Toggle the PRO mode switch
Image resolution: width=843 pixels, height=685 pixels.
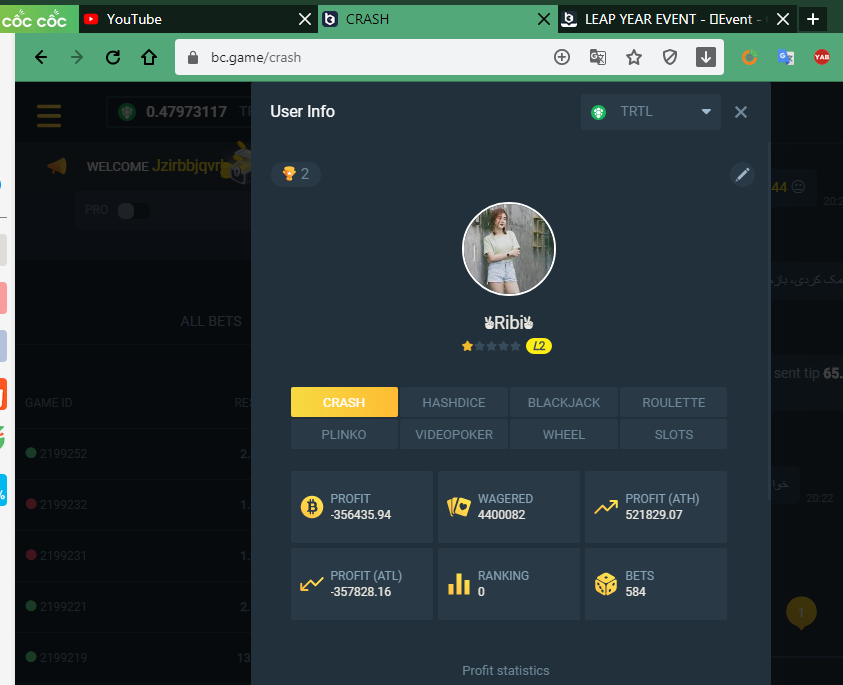pos(132,211)
